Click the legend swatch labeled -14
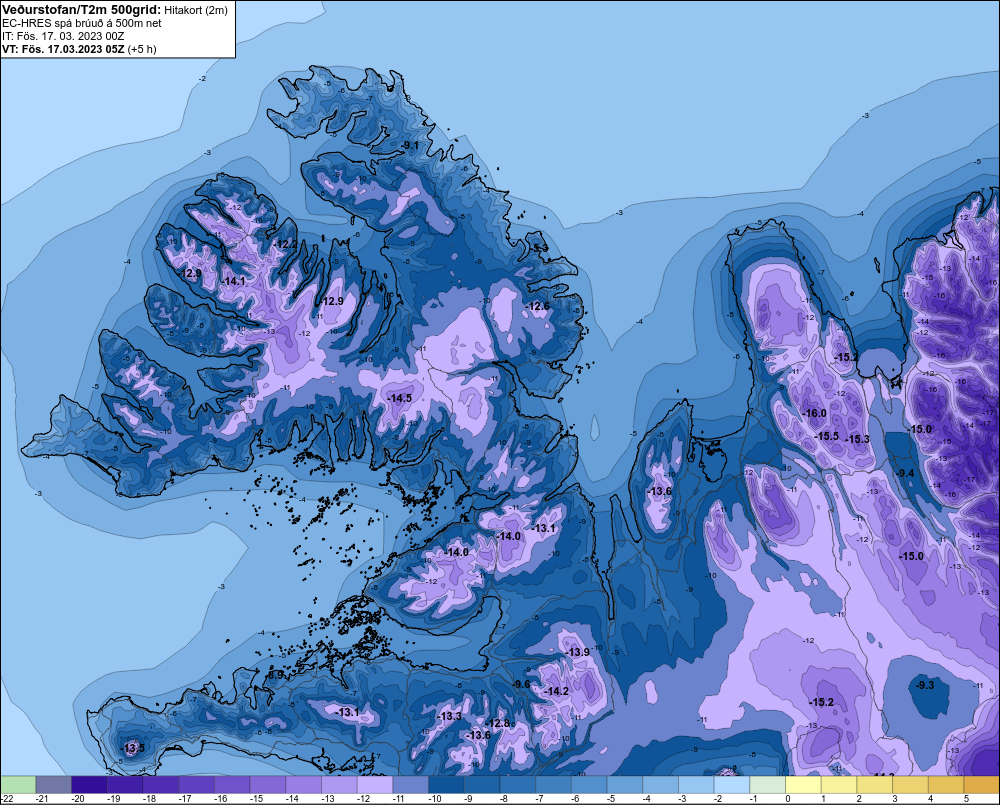The width and height of the screenshot is (1000, 805). (x=304, y=785)
